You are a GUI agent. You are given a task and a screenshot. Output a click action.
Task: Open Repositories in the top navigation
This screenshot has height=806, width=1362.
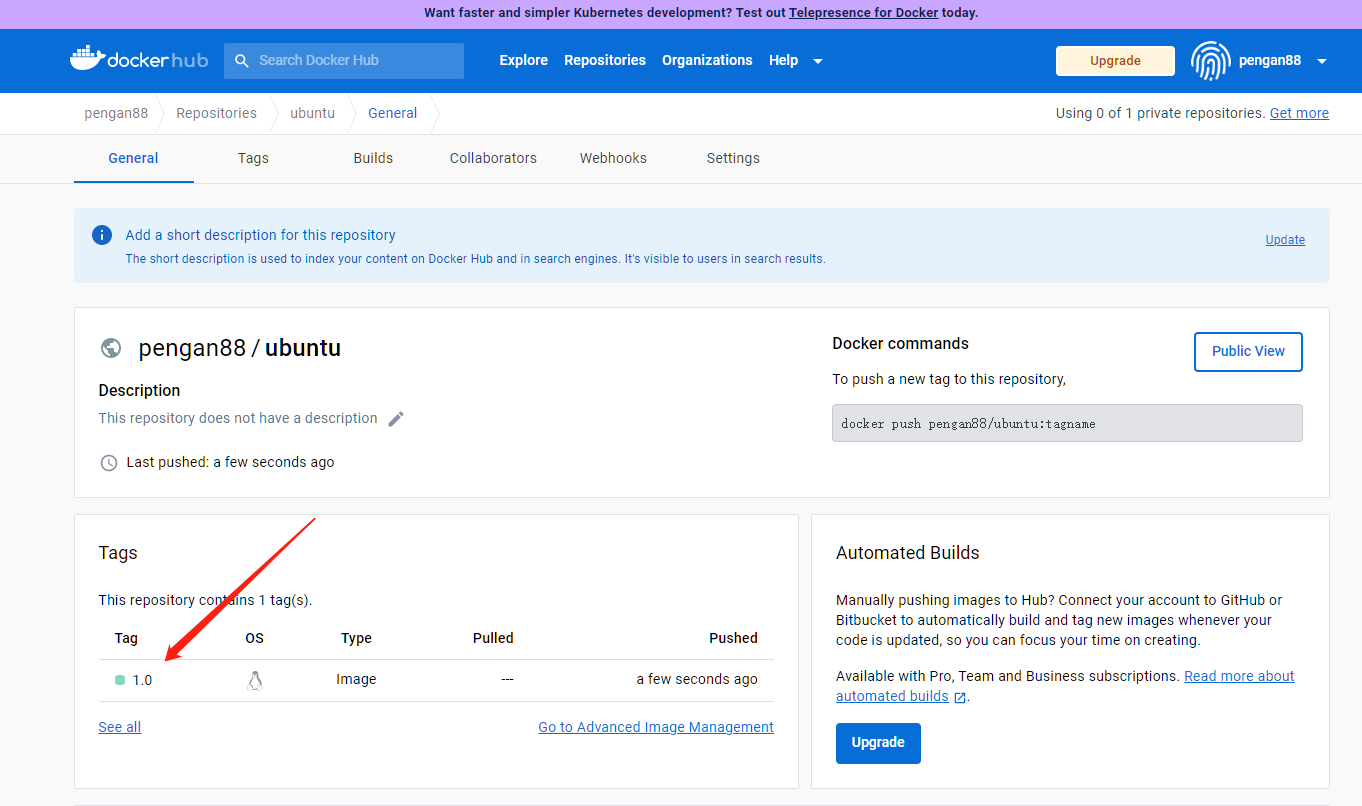tap(605, 60)
